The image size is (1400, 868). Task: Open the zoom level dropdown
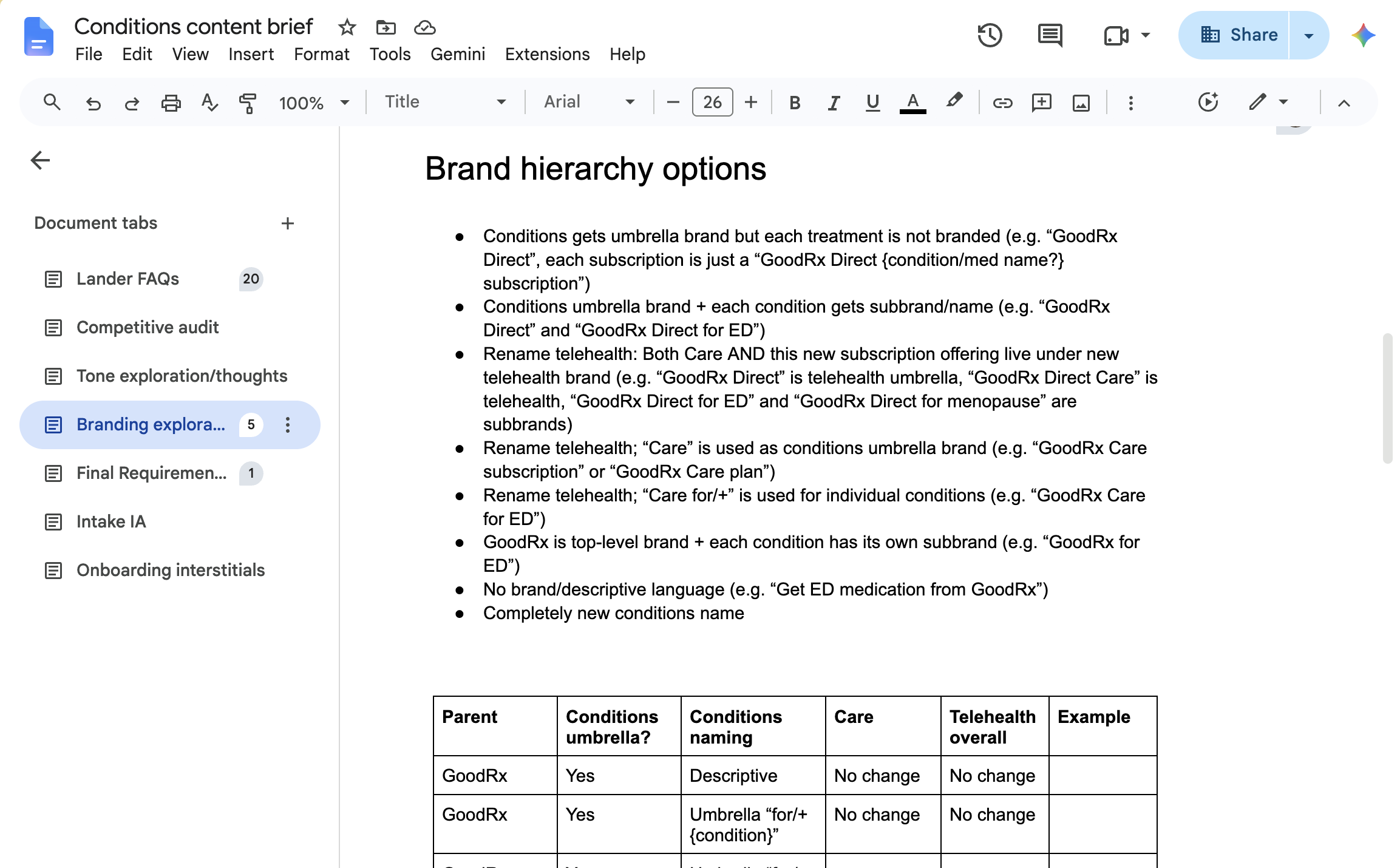tap(314, 103)
